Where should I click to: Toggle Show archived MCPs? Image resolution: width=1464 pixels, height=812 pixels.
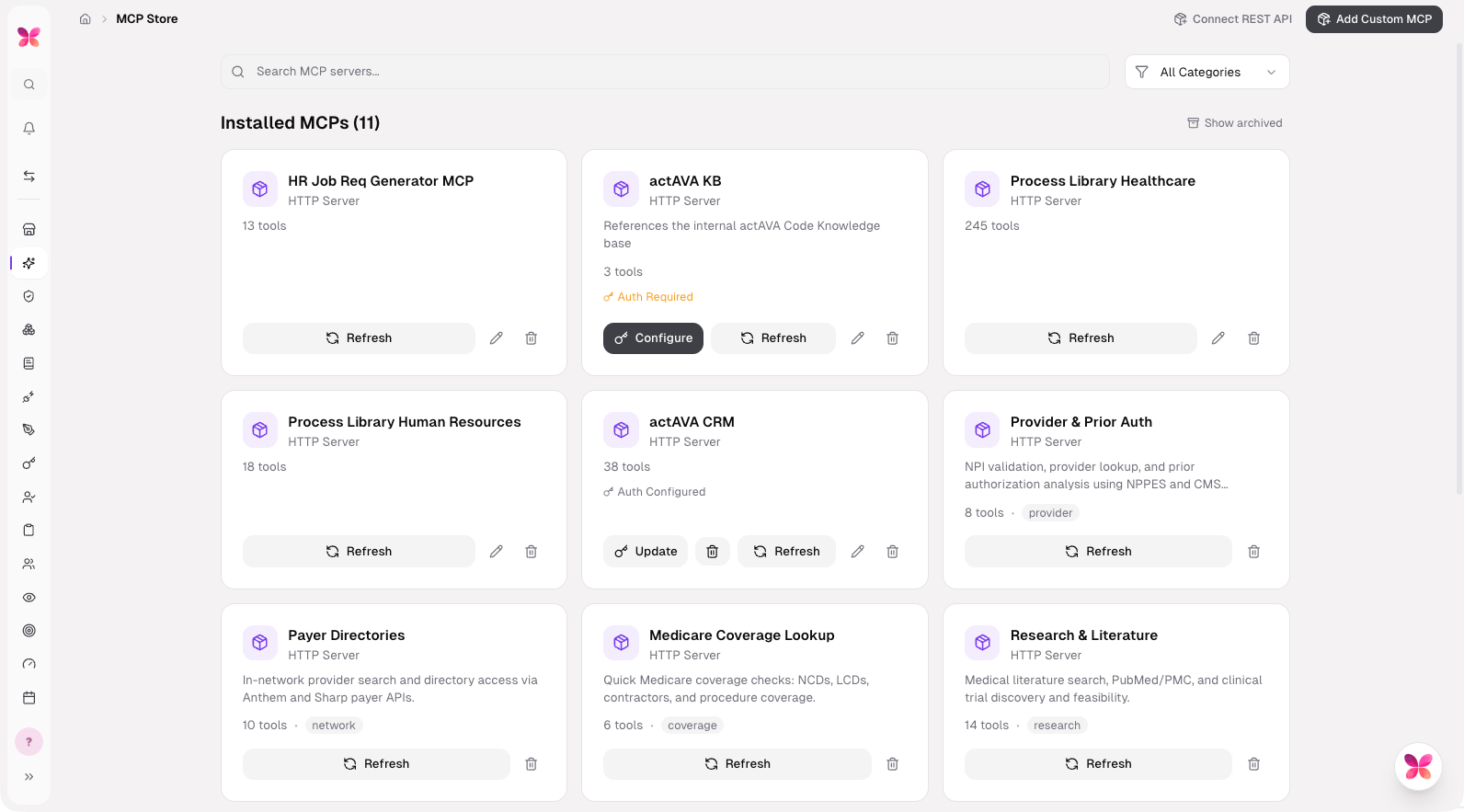coord(1234,123)
